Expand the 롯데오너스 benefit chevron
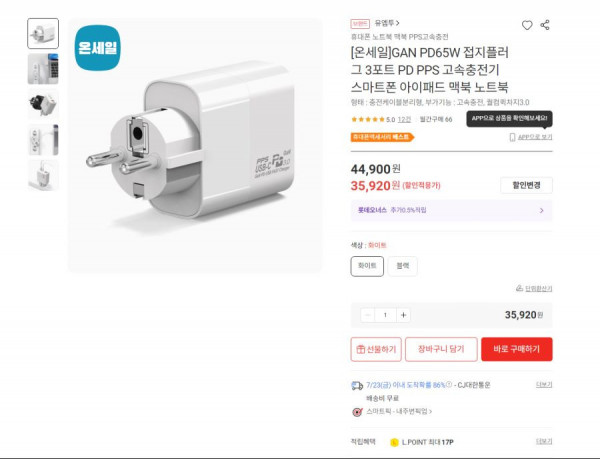 [x=541, y=210]
